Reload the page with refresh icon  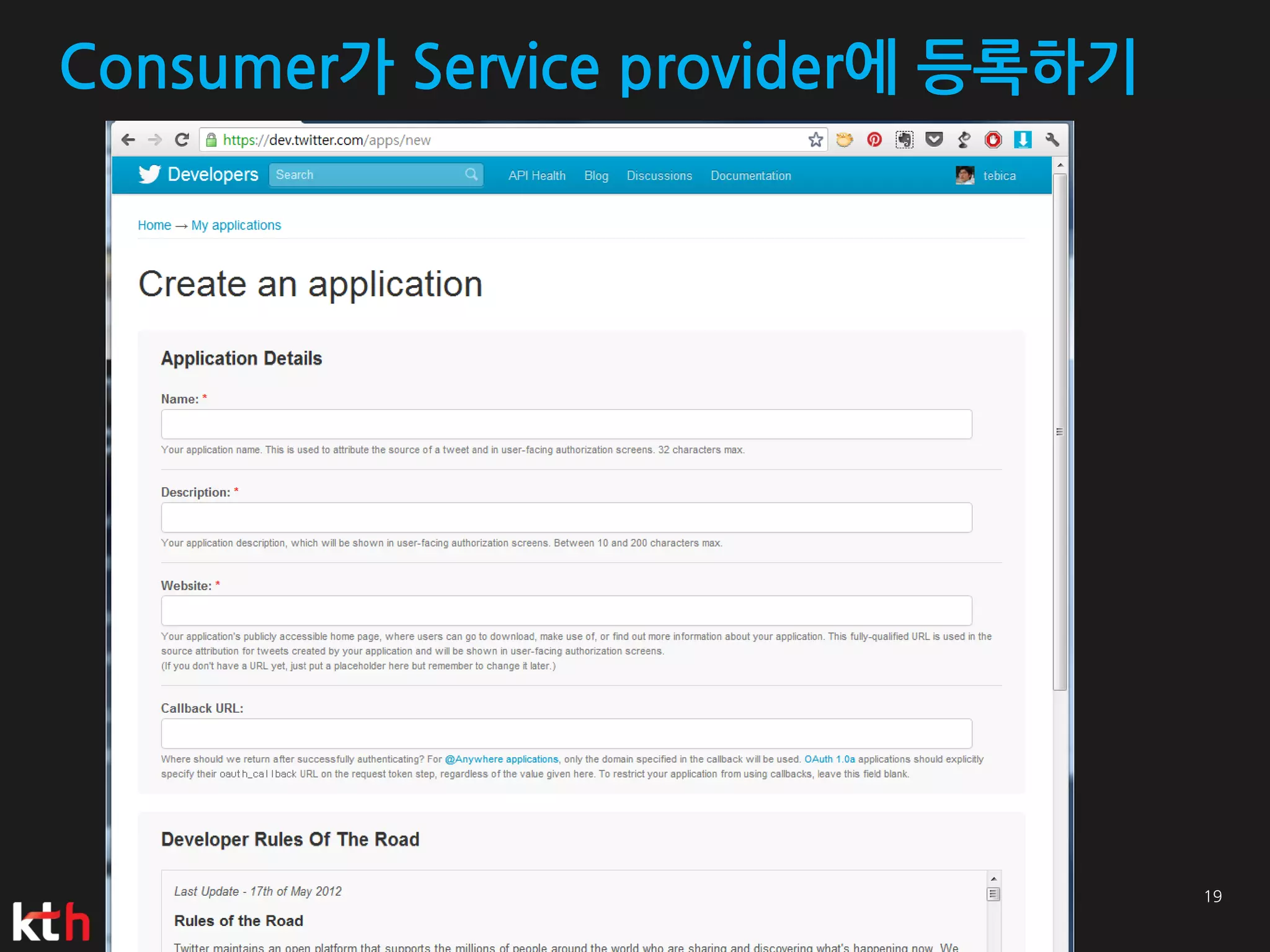tap(182, 140)
